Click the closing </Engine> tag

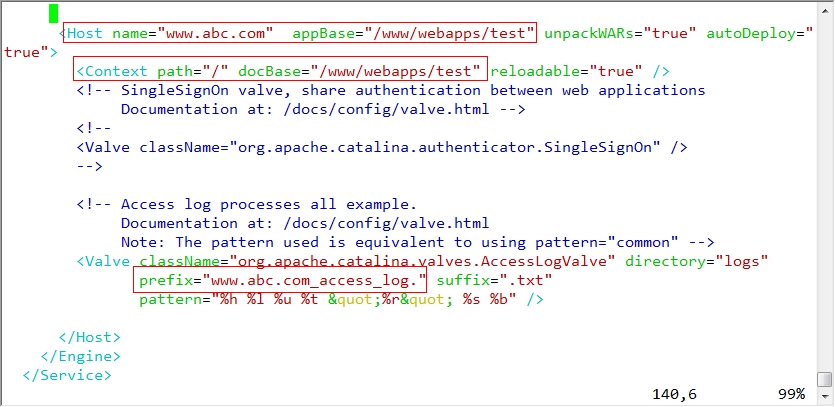80,356
